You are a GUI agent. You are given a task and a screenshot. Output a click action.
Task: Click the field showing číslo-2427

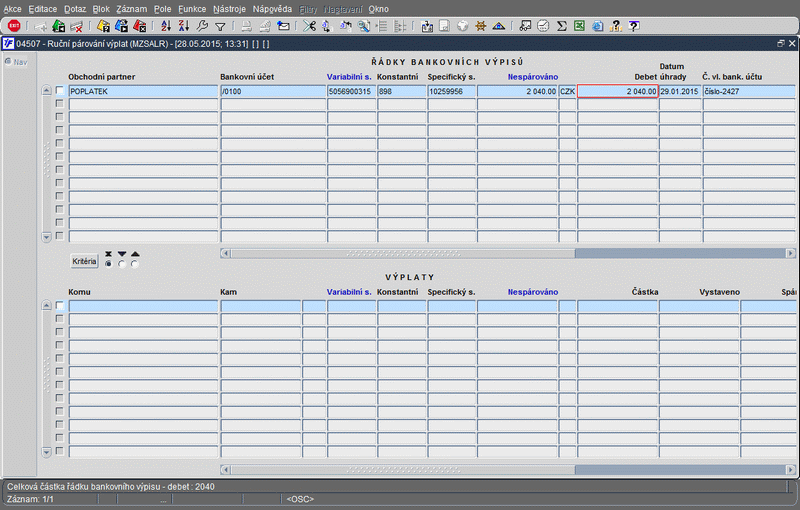coord(749,91)
